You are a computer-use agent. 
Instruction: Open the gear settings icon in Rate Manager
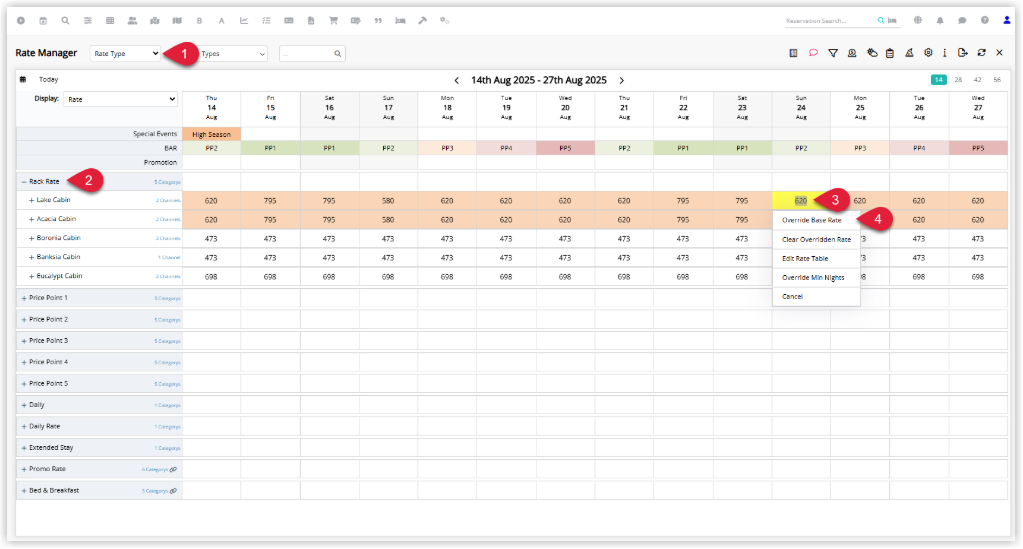(x=928, y=53)
